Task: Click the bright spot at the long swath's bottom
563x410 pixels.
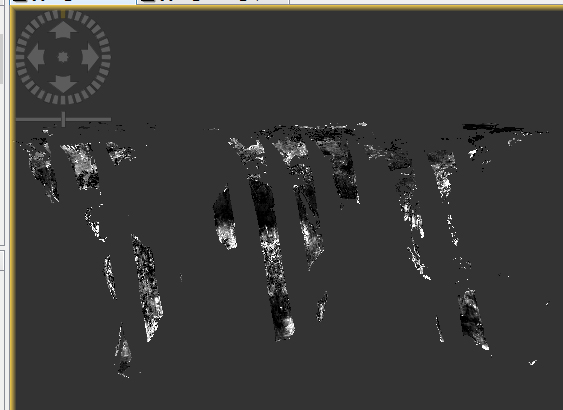Action: coord(288,325)
